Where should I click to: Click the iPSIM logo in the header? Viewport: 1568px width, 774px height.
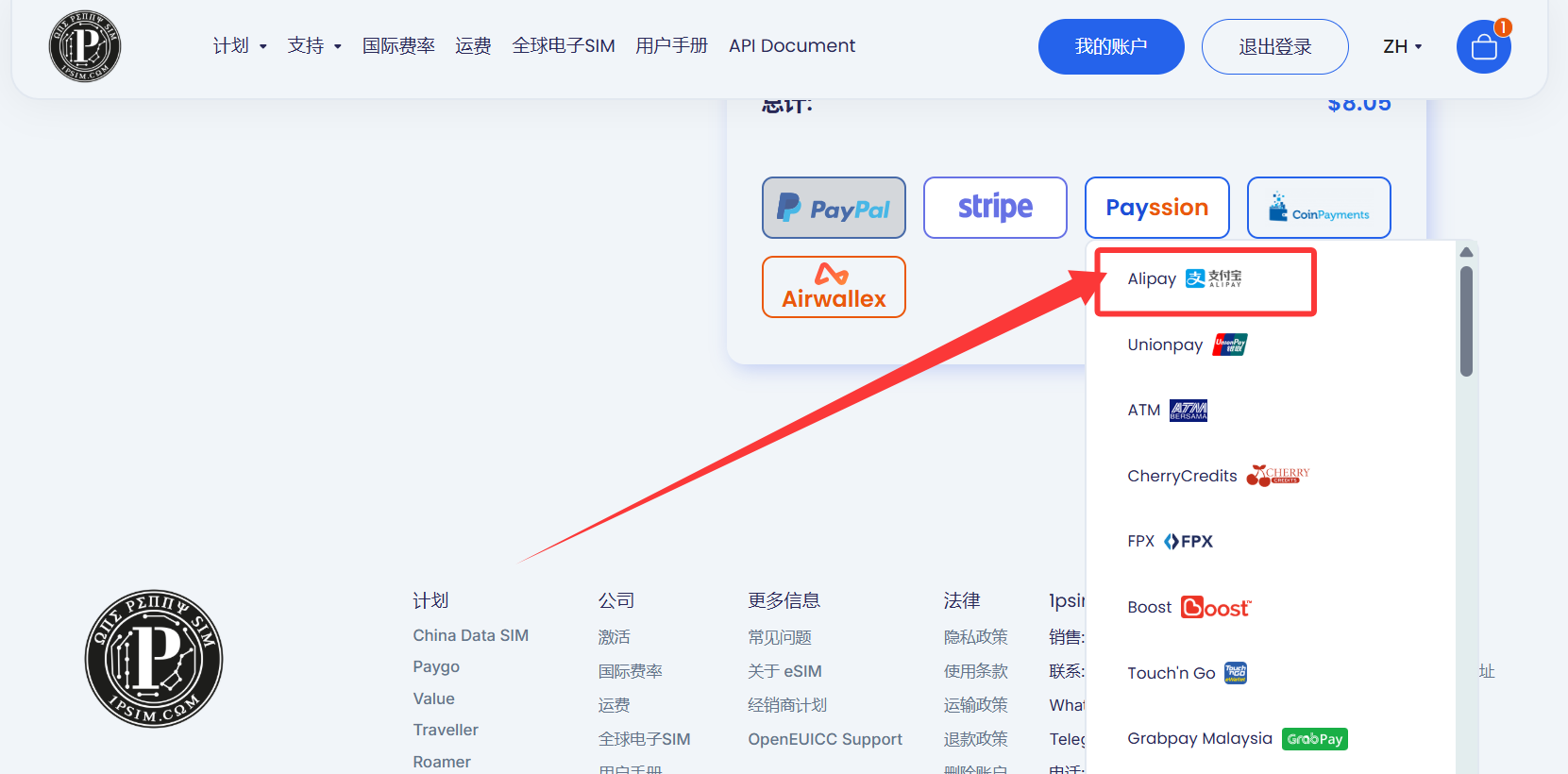pos(85,46)
